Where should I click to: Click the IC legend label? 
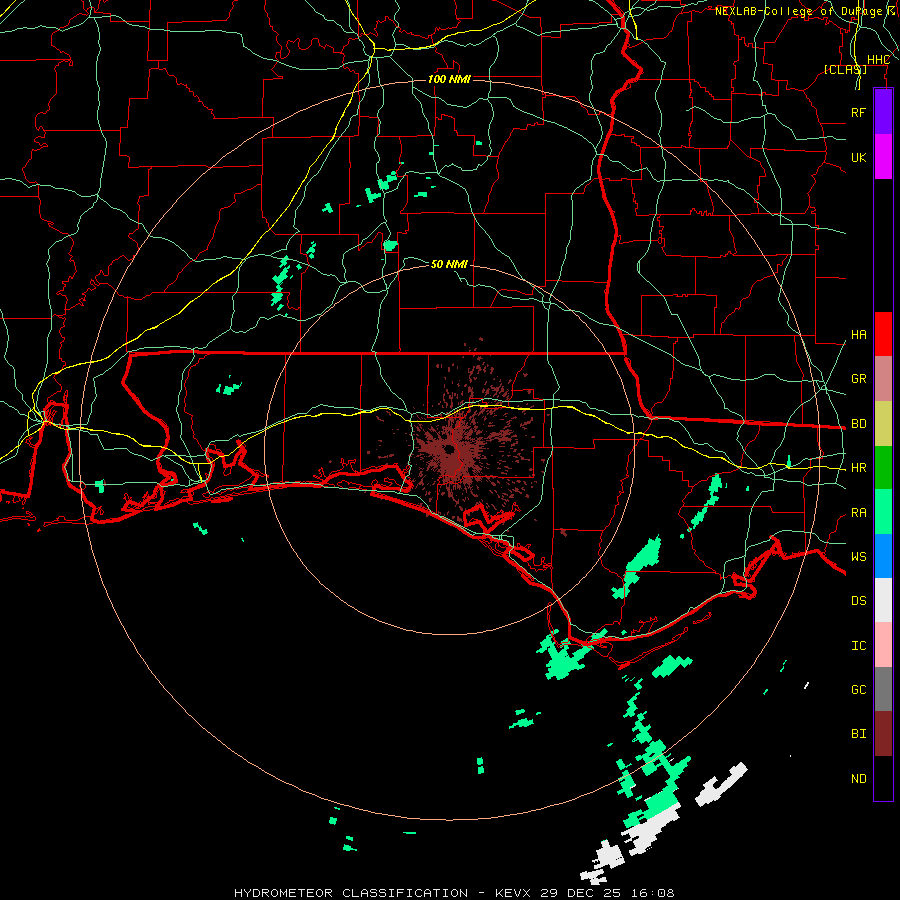tap(858, 645)
